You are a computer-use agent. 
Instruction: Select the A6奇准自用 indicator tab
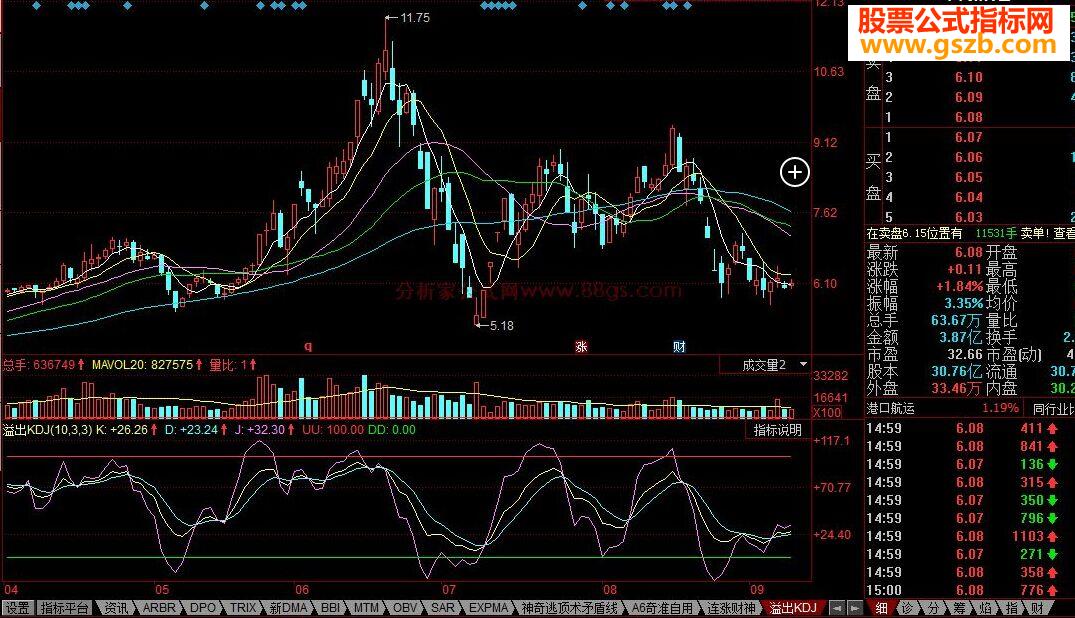coord(662,608)
